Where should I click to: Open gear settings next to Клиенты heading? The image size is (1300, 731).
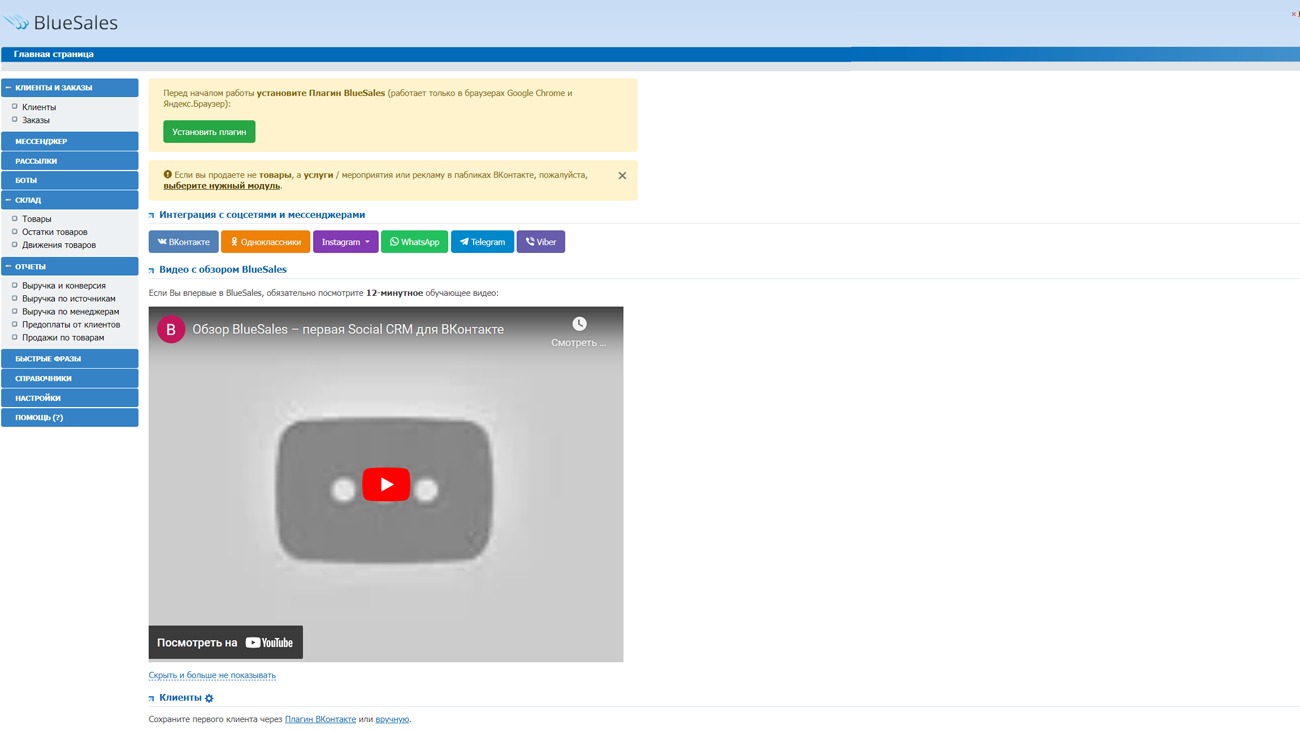209,698
